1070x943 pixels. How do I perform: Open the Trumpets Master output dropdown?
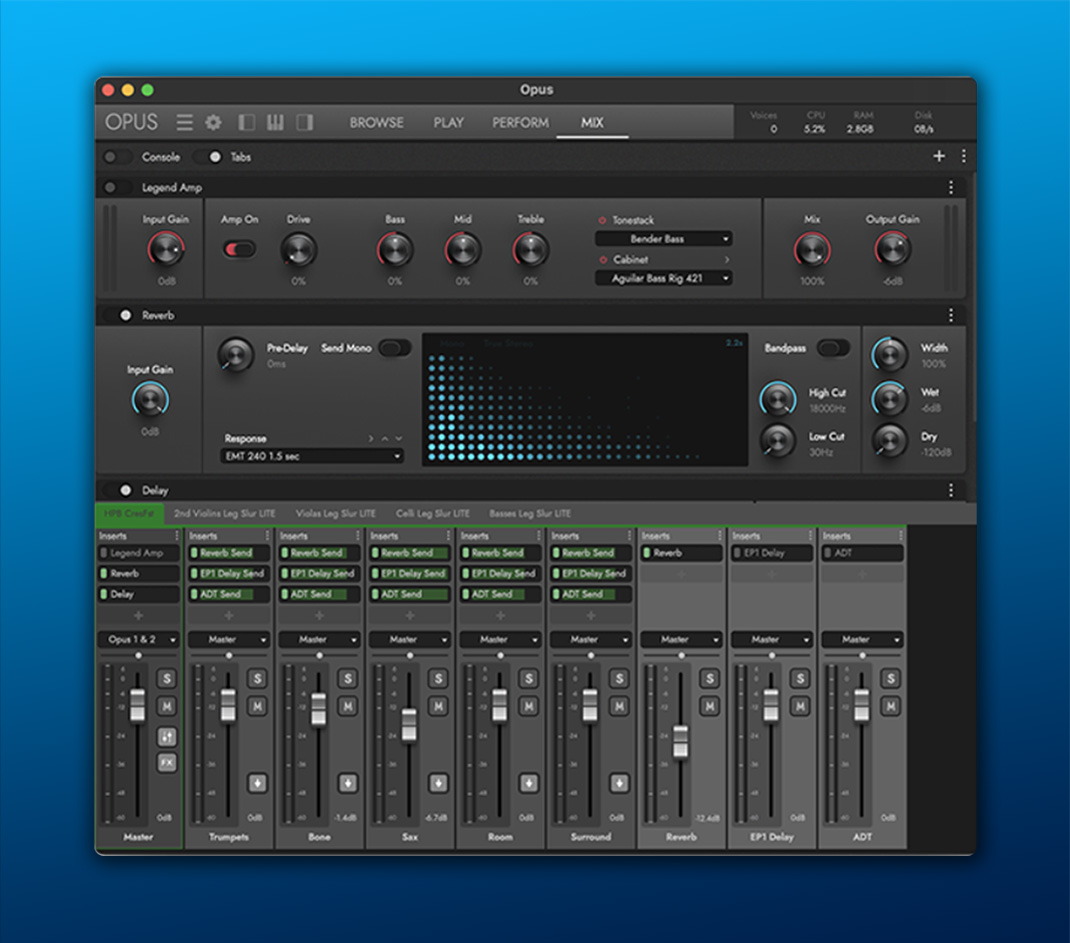tap(229, 639)
